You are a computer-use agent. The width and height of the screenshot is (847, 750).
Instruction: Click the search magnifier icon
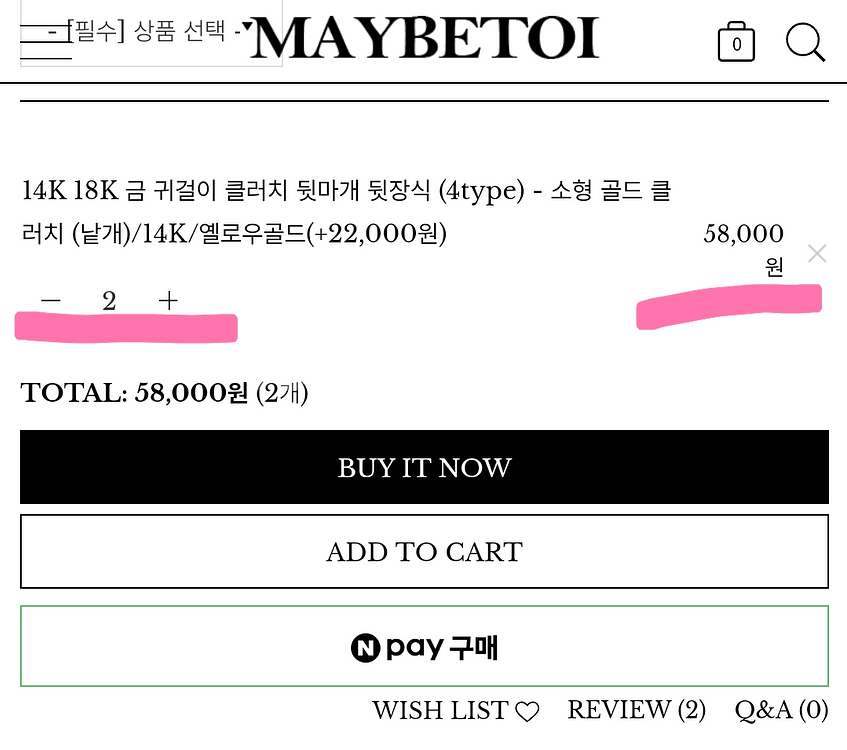click(x=804, y=42)
